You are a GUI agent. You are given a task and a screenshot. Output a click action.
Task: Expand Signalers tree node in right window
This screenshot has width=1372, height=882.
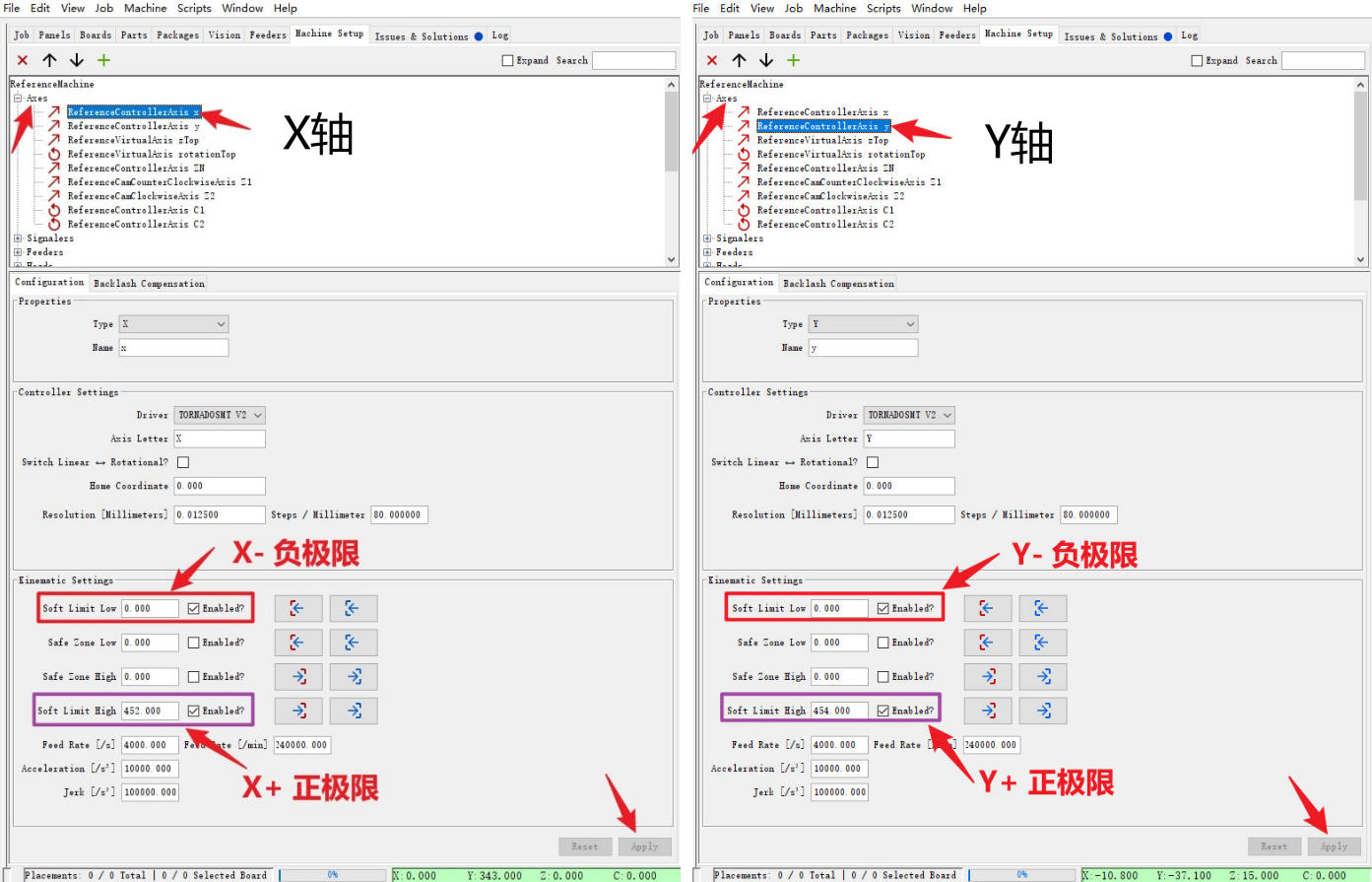[x=707, y=238]
